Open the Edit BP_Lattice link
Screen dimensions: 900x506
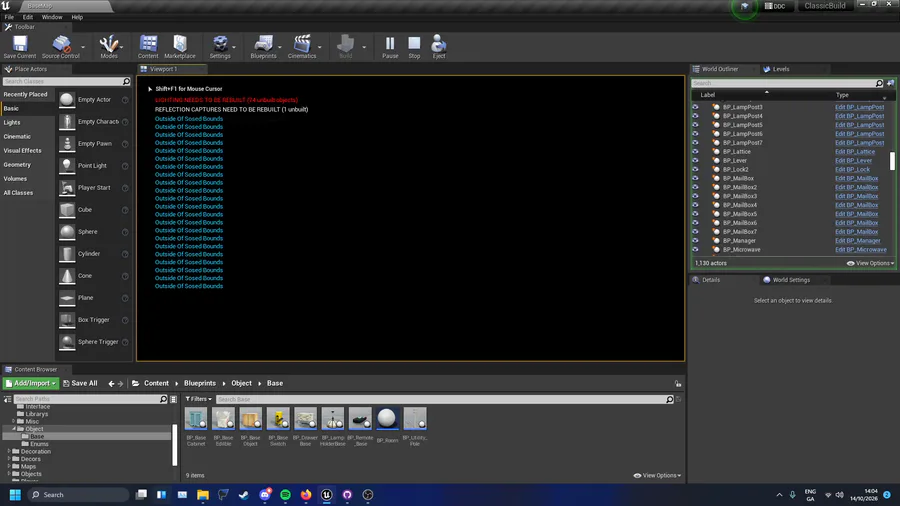[x=855, y=151]
